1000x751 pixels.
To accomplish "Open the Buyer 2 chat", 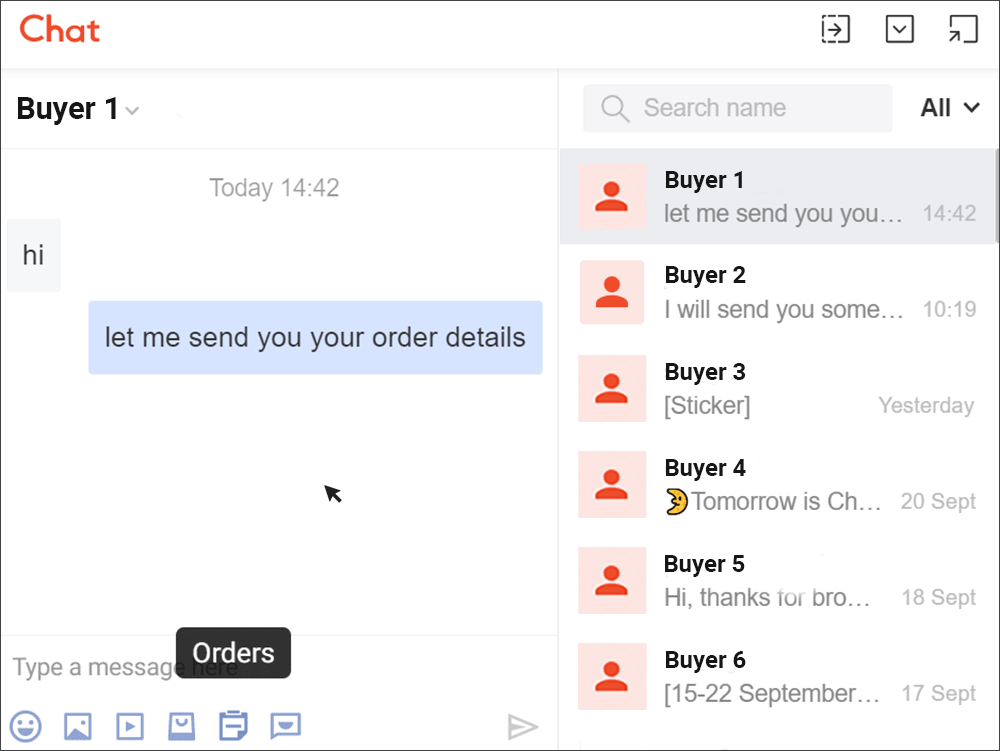I will 780,292.
